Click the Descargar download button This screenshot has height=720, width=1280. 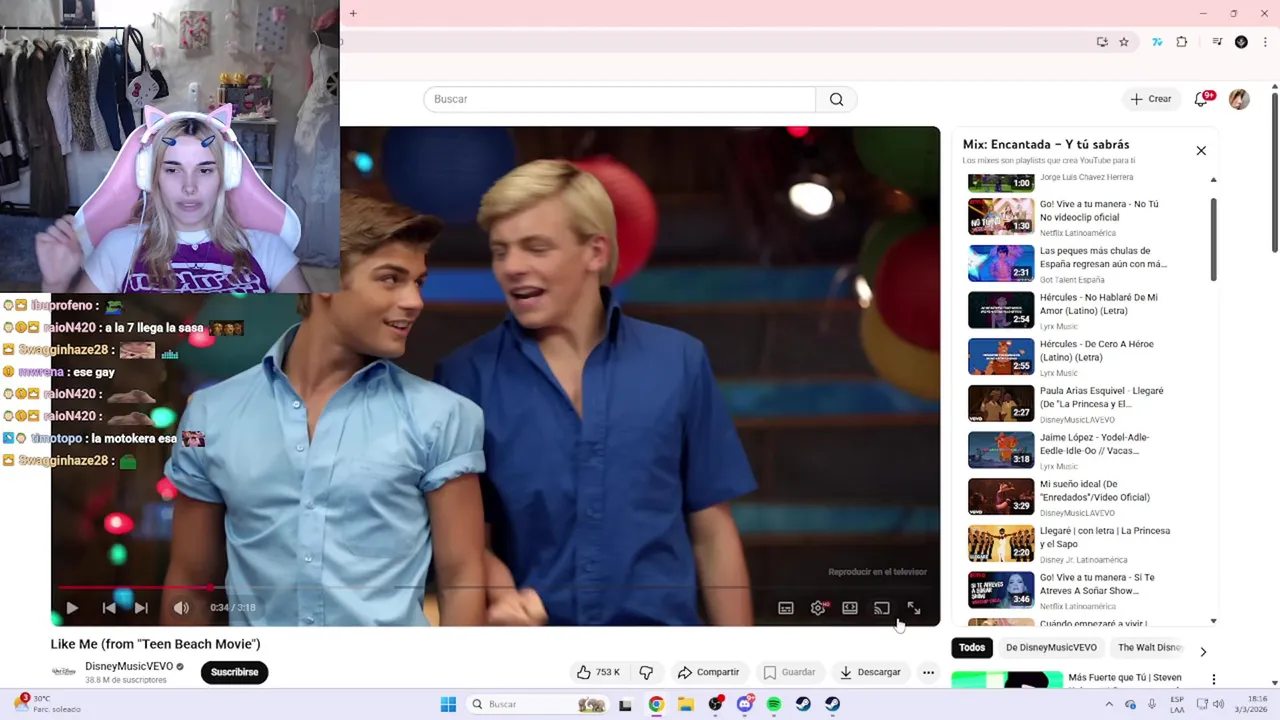(x=870, y=672)
